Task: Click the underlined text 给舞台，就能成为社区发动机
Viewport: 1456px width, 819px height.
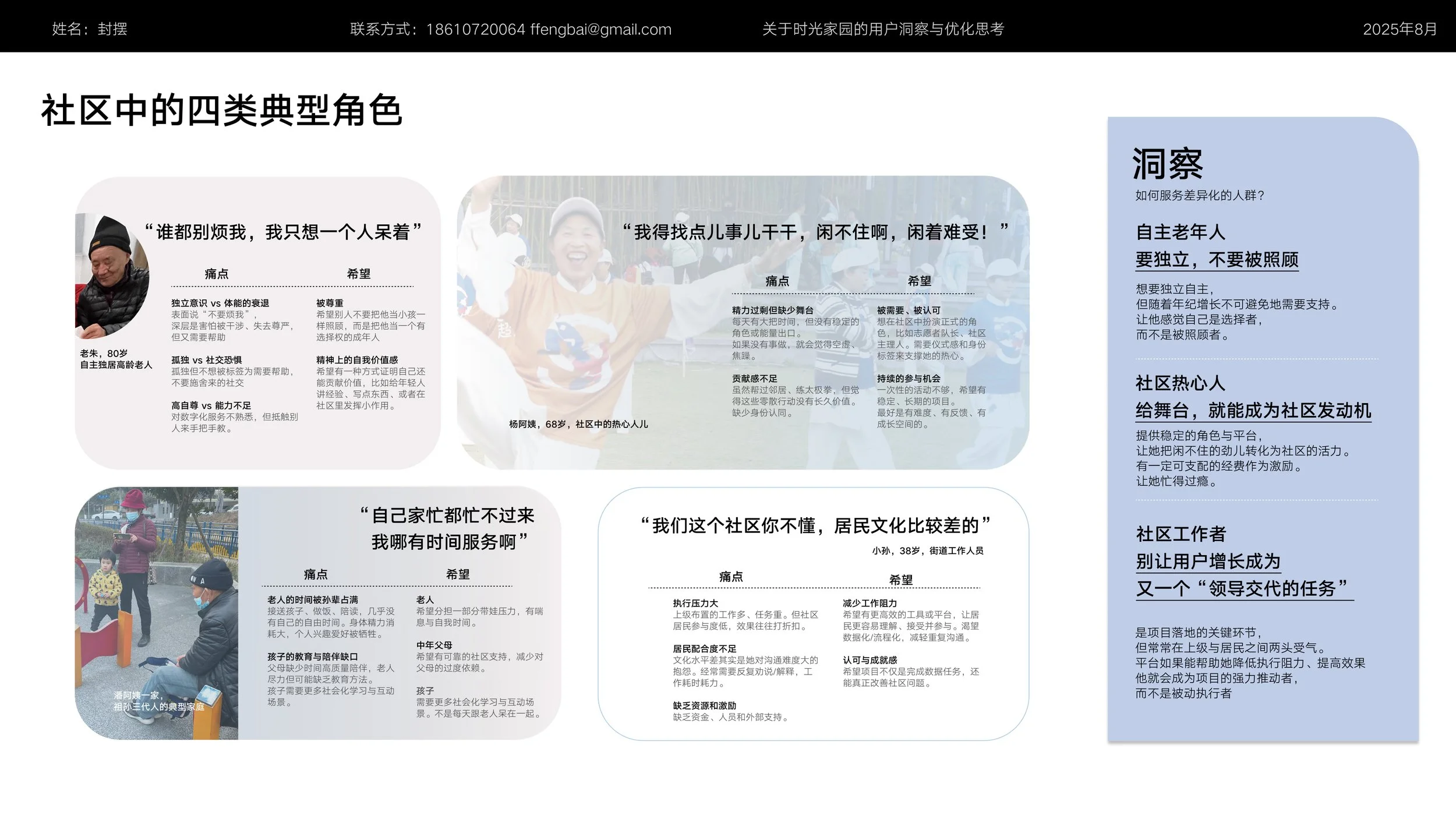Action: (x=1253, y=410)
